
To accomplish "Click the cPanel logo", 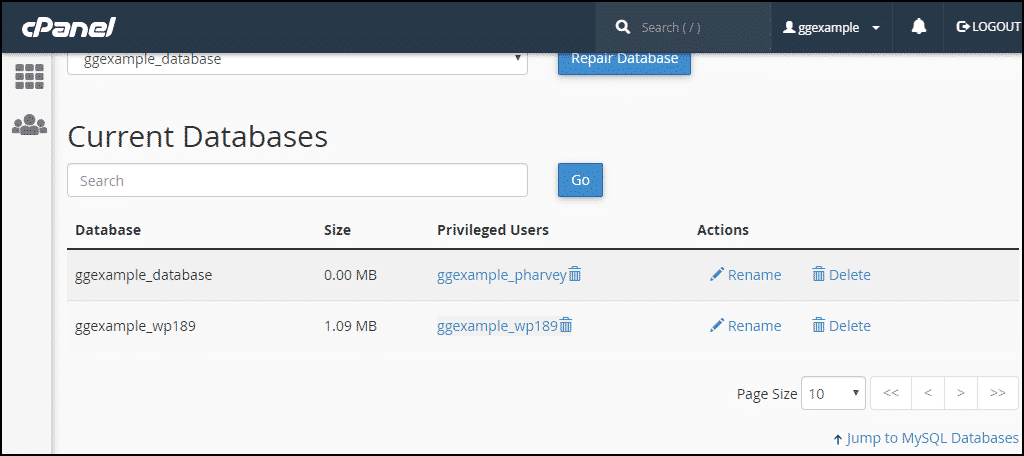I will click(x=69, y=26).
